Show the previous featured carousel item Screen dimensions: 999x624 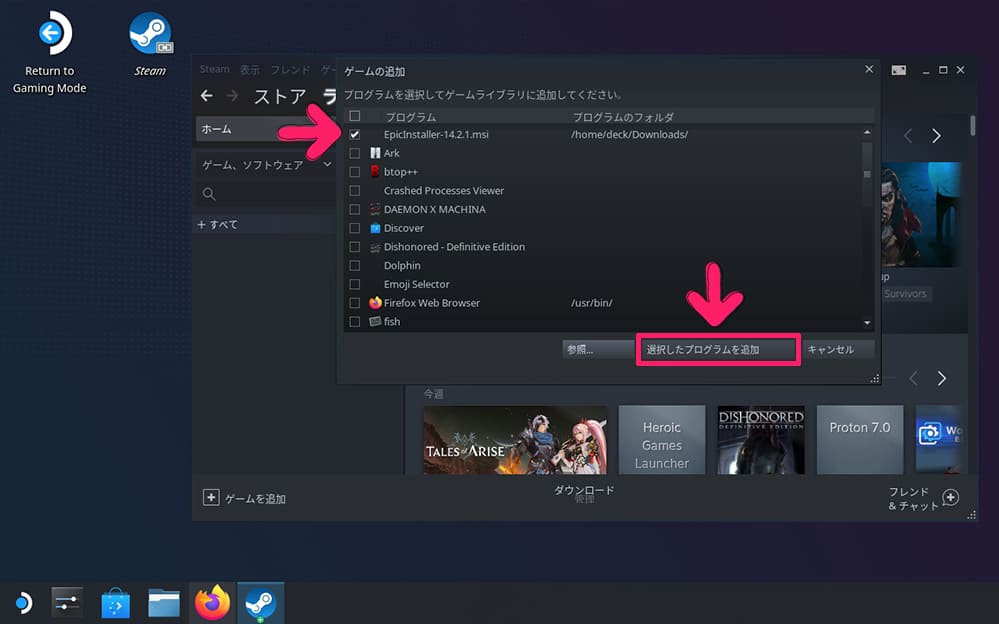909,136
